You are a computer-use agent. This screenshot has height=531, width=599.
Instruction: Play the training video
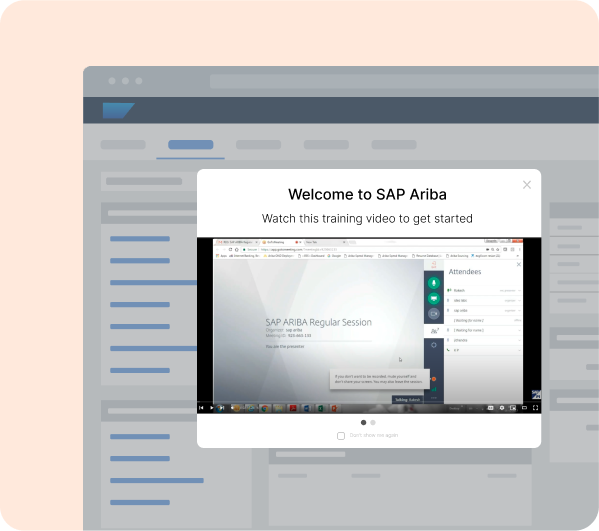tap(211, 408)
